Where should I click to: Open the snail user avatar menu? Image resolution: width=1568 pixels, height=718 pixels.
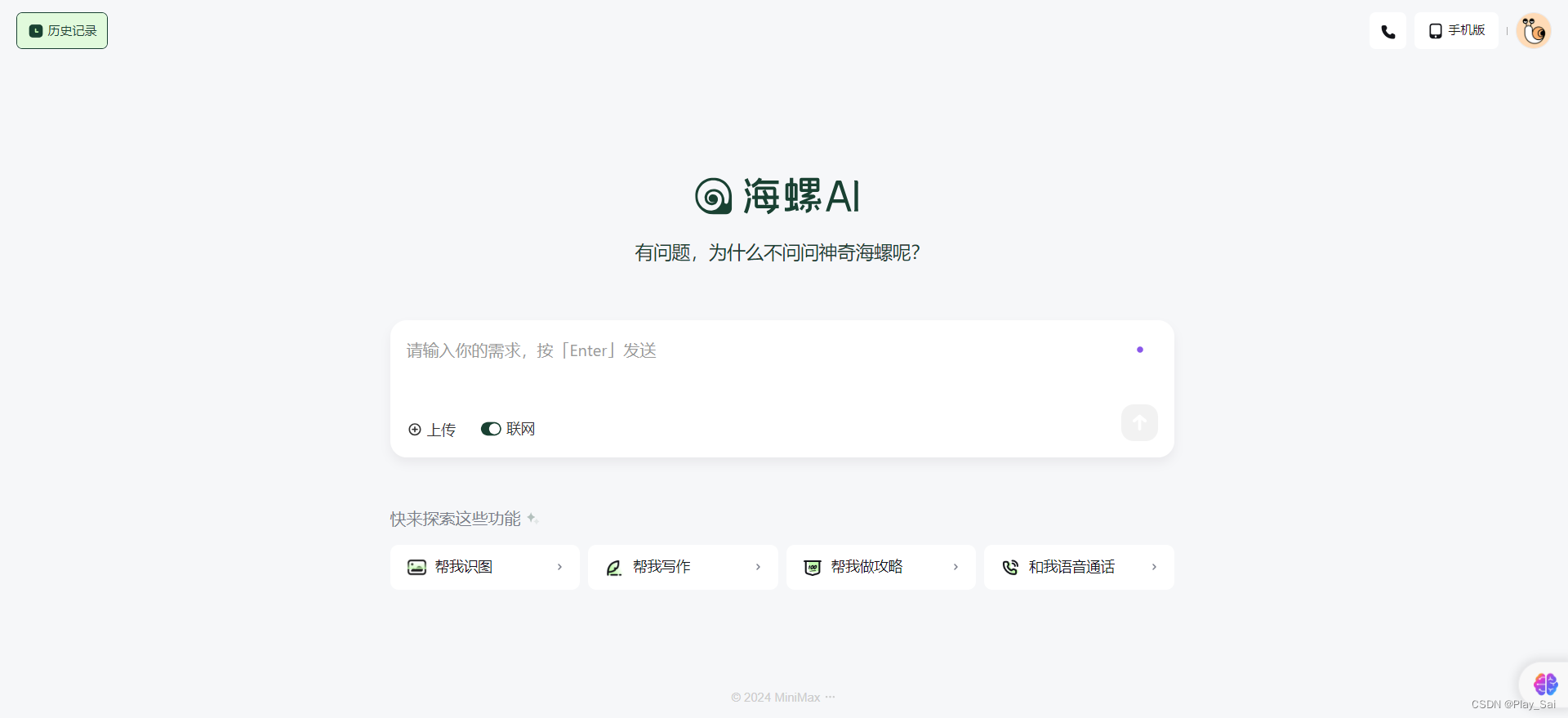[x=1533, y=31]
